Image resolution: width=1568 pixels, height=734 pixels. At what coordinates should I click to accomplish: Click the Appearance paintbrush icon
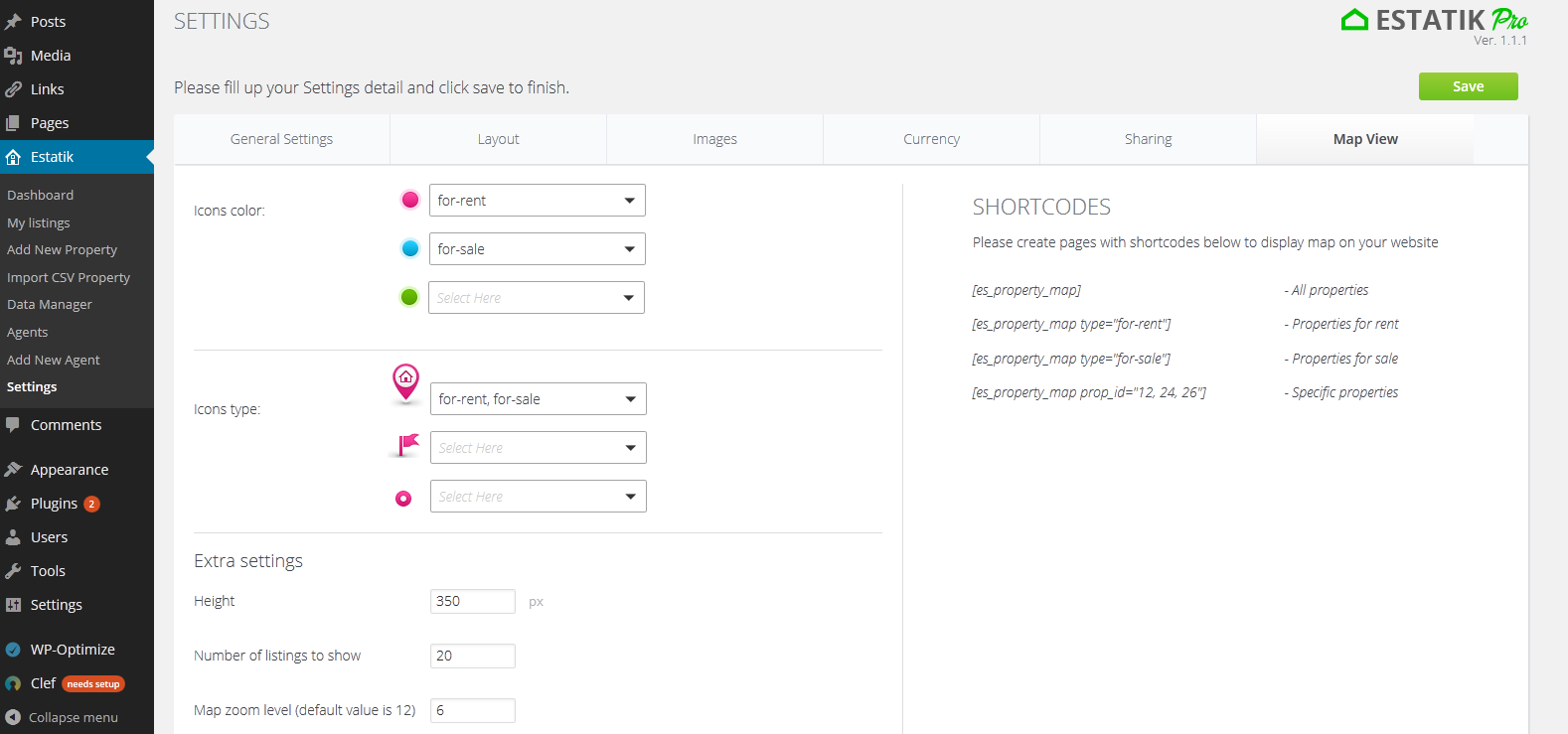pyautogui.click(x=13, y=470)
